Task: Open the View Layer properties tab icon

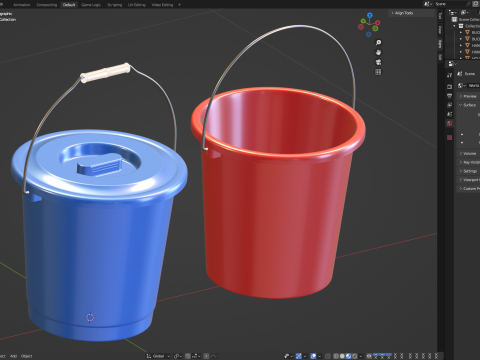Action: (449, 105)
